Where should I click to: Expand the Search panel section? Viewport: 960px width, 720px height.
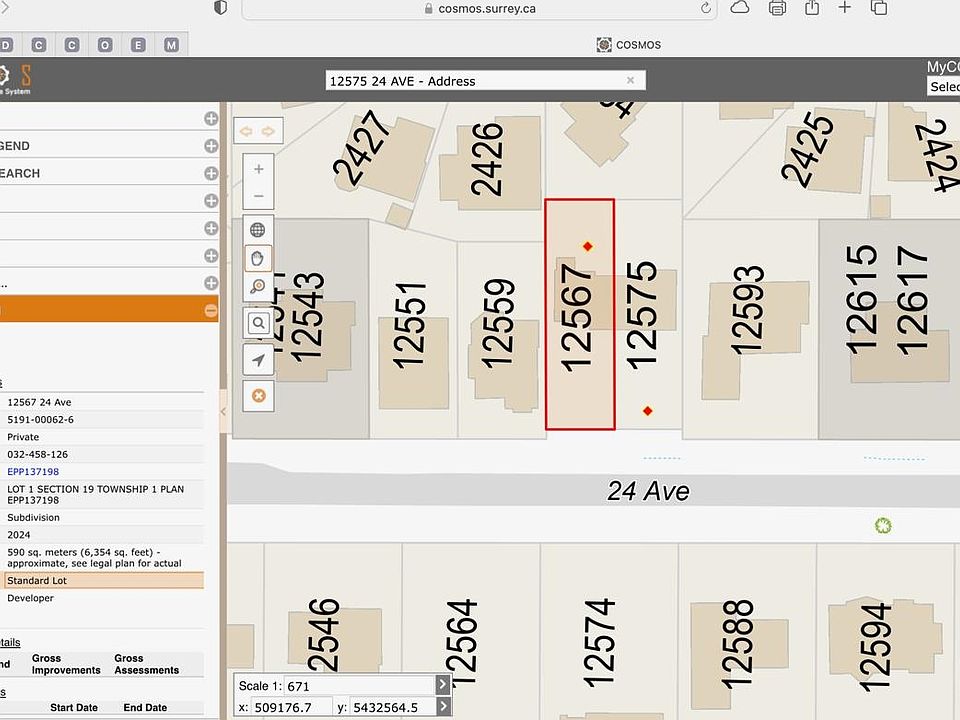tap(211, 173)
